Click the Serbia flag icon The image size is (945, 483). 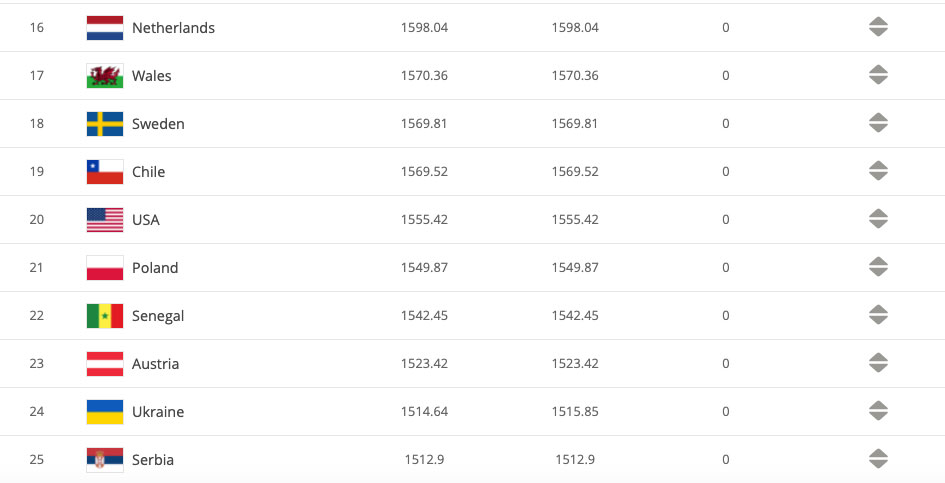coord(105,460)
